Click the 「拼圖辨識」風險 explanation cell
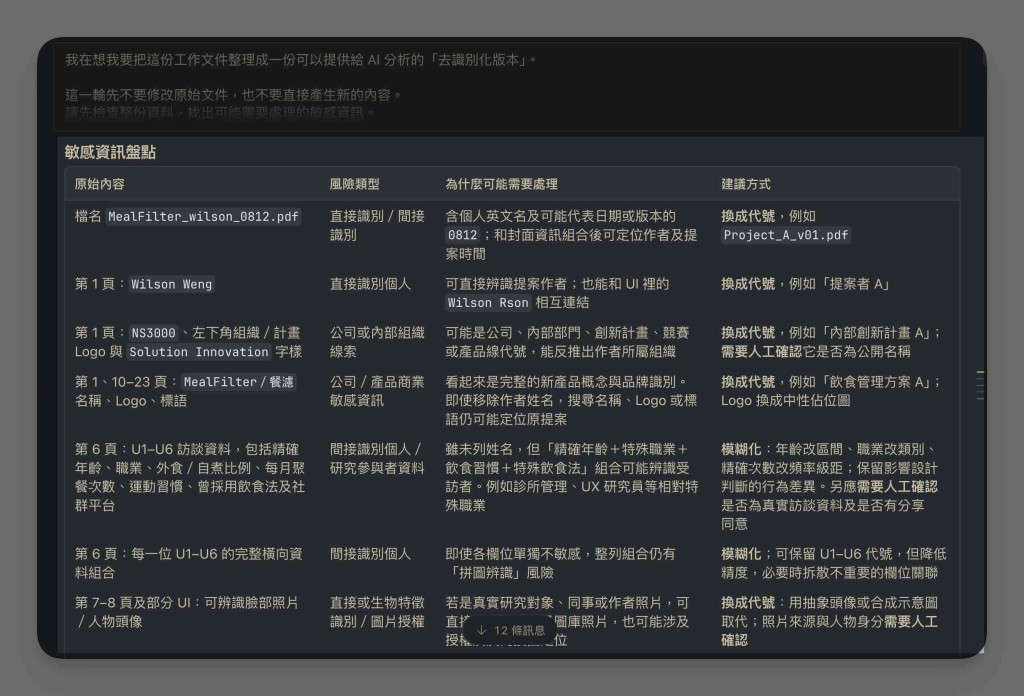 (560, 563)
